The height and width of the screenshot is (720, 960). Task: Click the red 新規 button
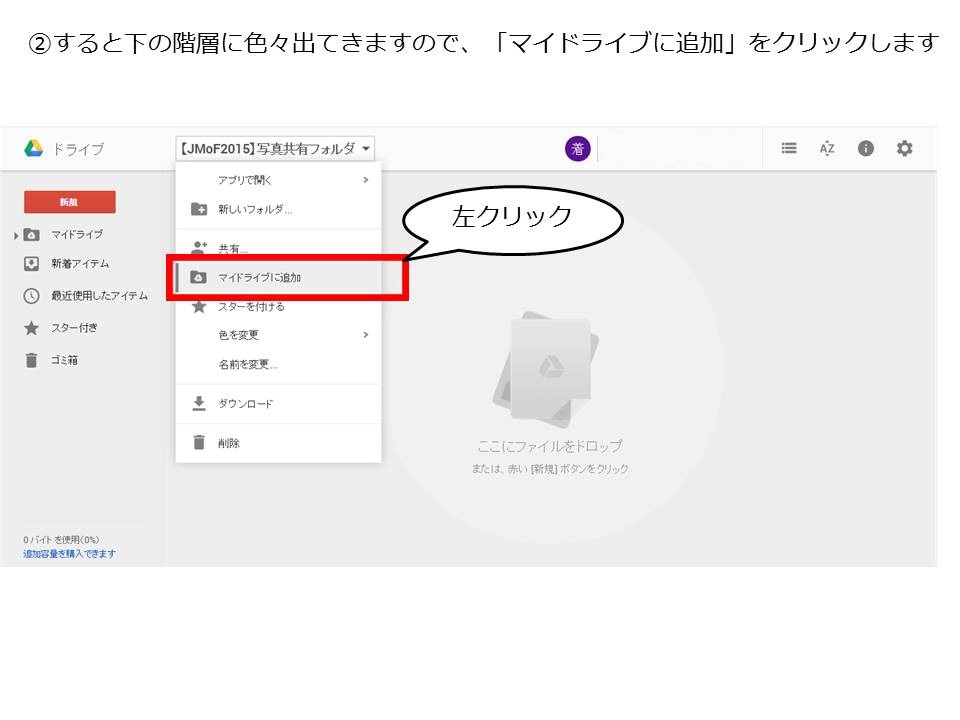coord(70,202)
